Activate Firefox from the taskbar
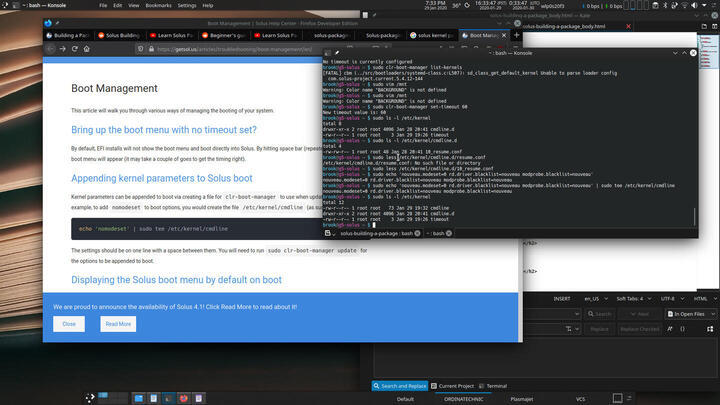The width and height of the screenshot is (720, 405). coord(184,398)
